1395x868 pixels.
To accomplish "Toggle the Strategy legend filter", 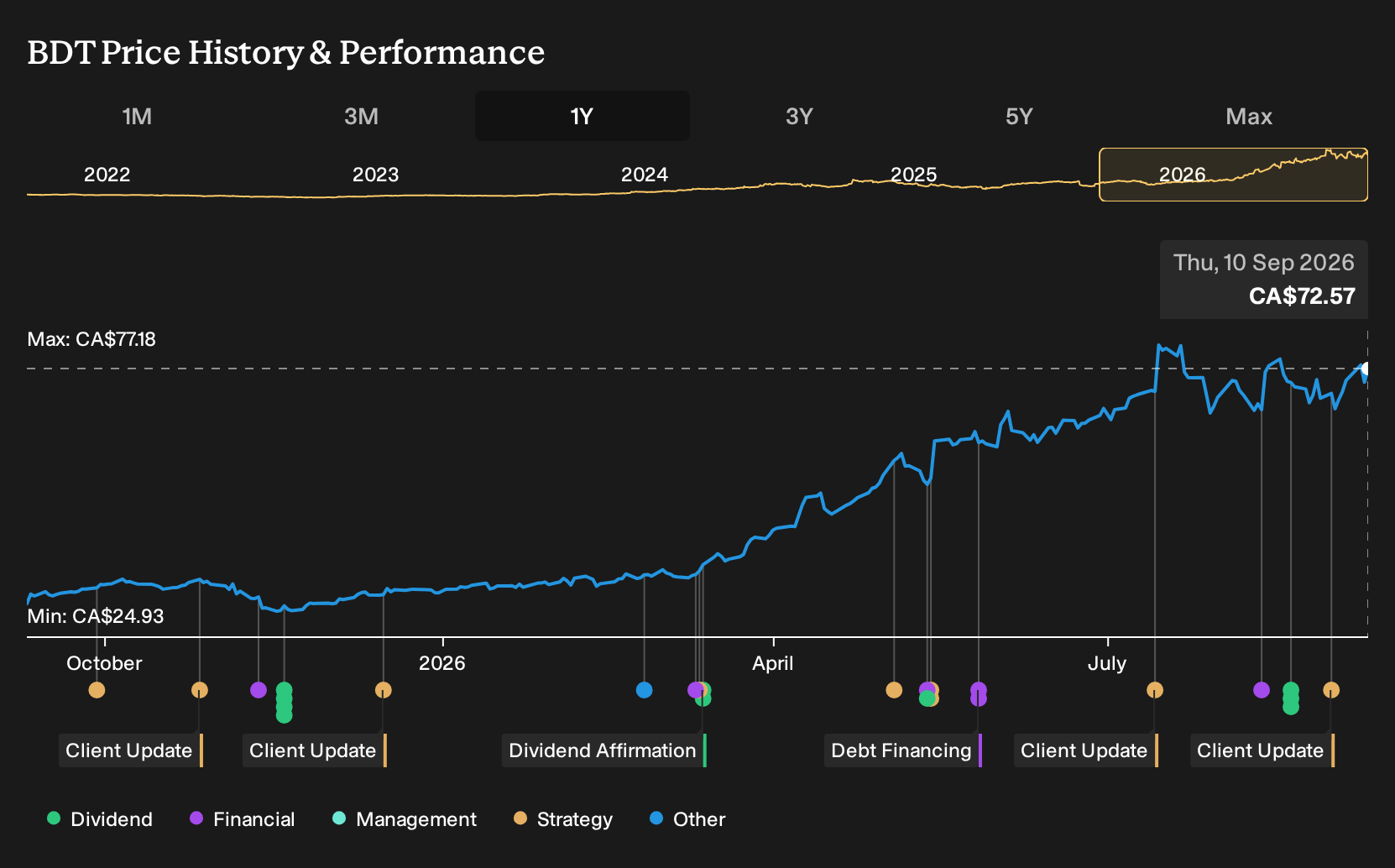I will tap(563, 819).
